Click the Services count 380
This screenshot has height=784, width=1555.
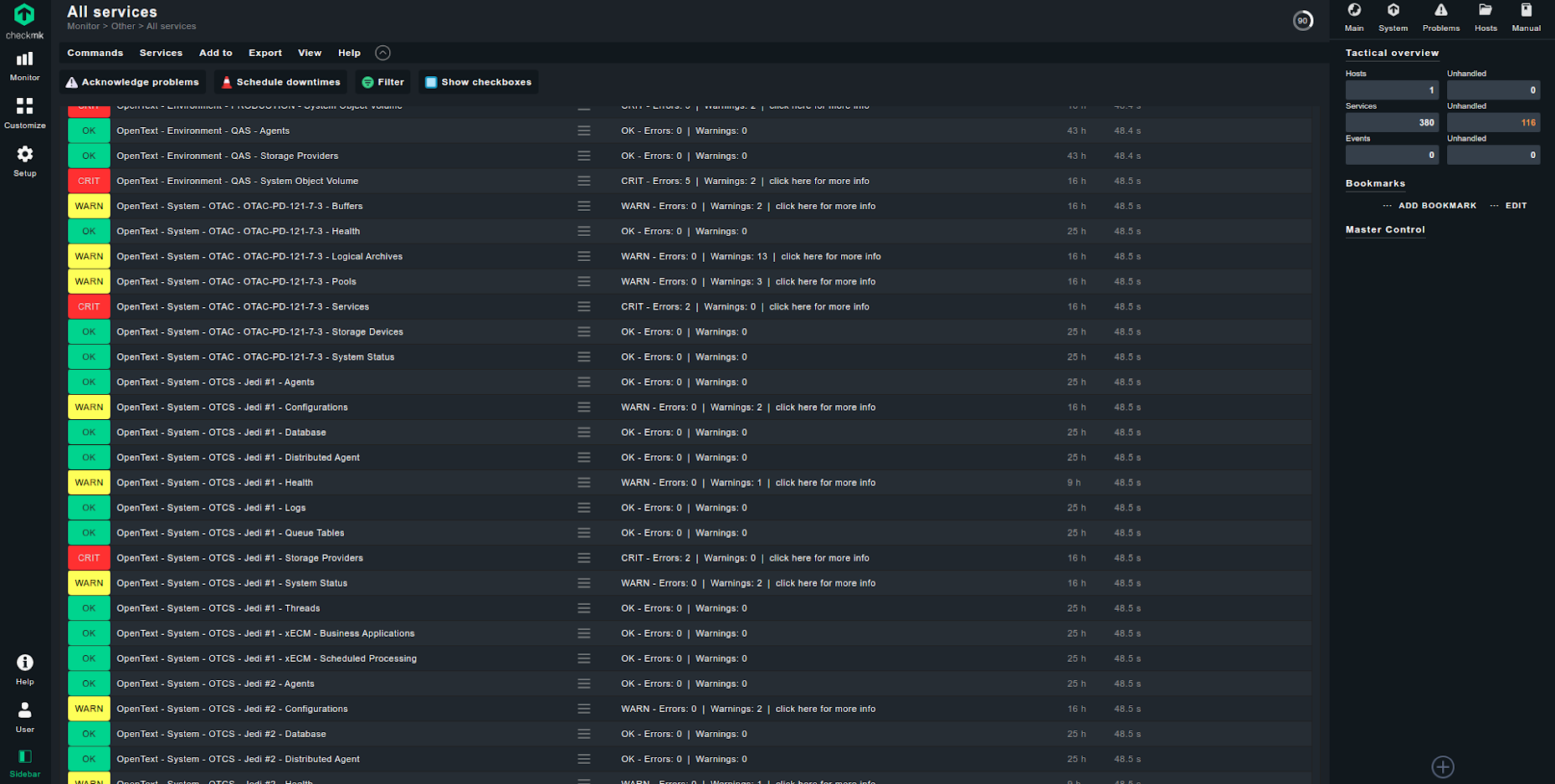pos(1392,123)
